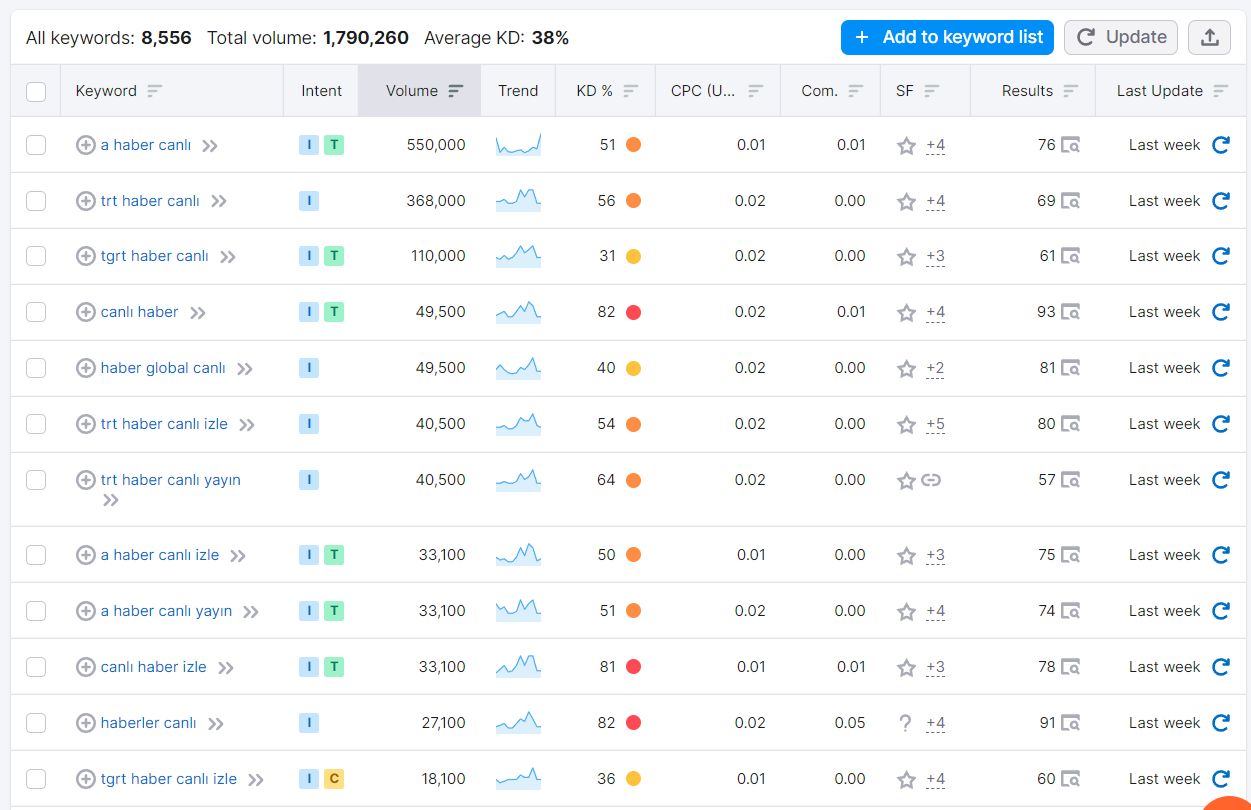Expand double-chevron for 'a haber canlı izle'
The height and width of the screenshot is (810, 1251).
click(238, 556)
